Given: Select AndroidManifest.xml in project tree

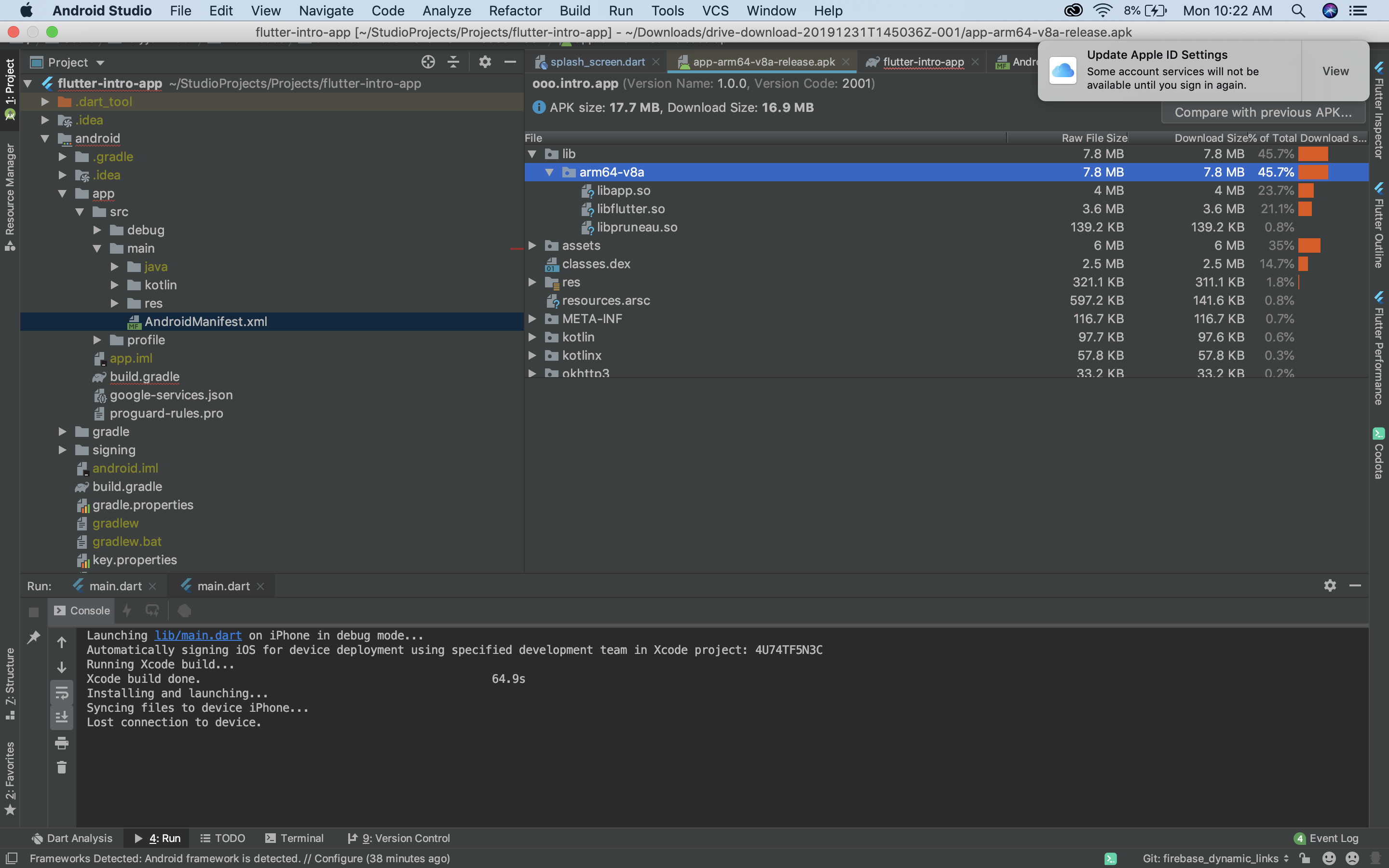Looking at the screenshot, I should tap(272, 322).
